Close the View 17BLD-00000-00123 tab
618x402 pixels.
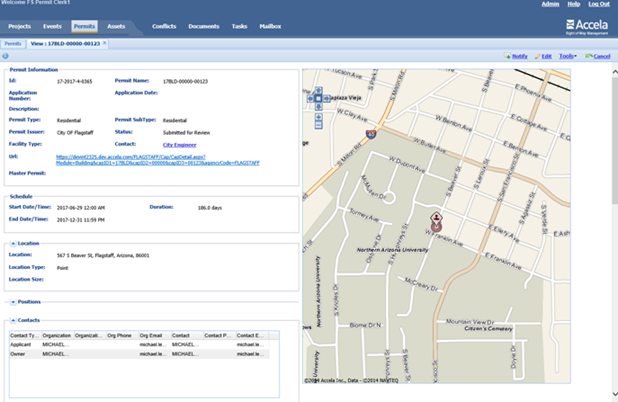tap(105, 44)
